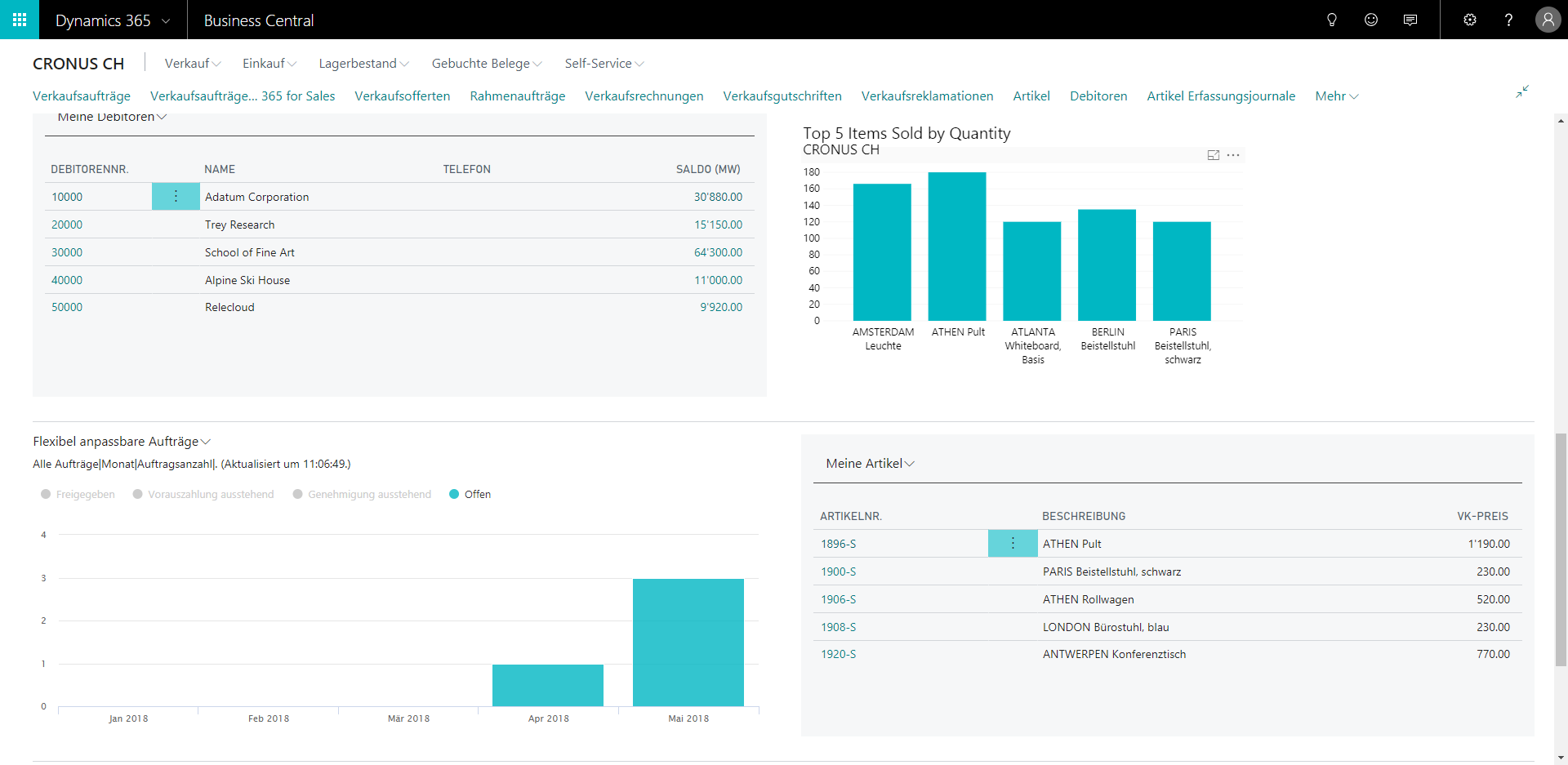The width and height of the screenshot is (1568, 765).
Task: Click the Mai 2018 chart bar
Action: point(688,643)
